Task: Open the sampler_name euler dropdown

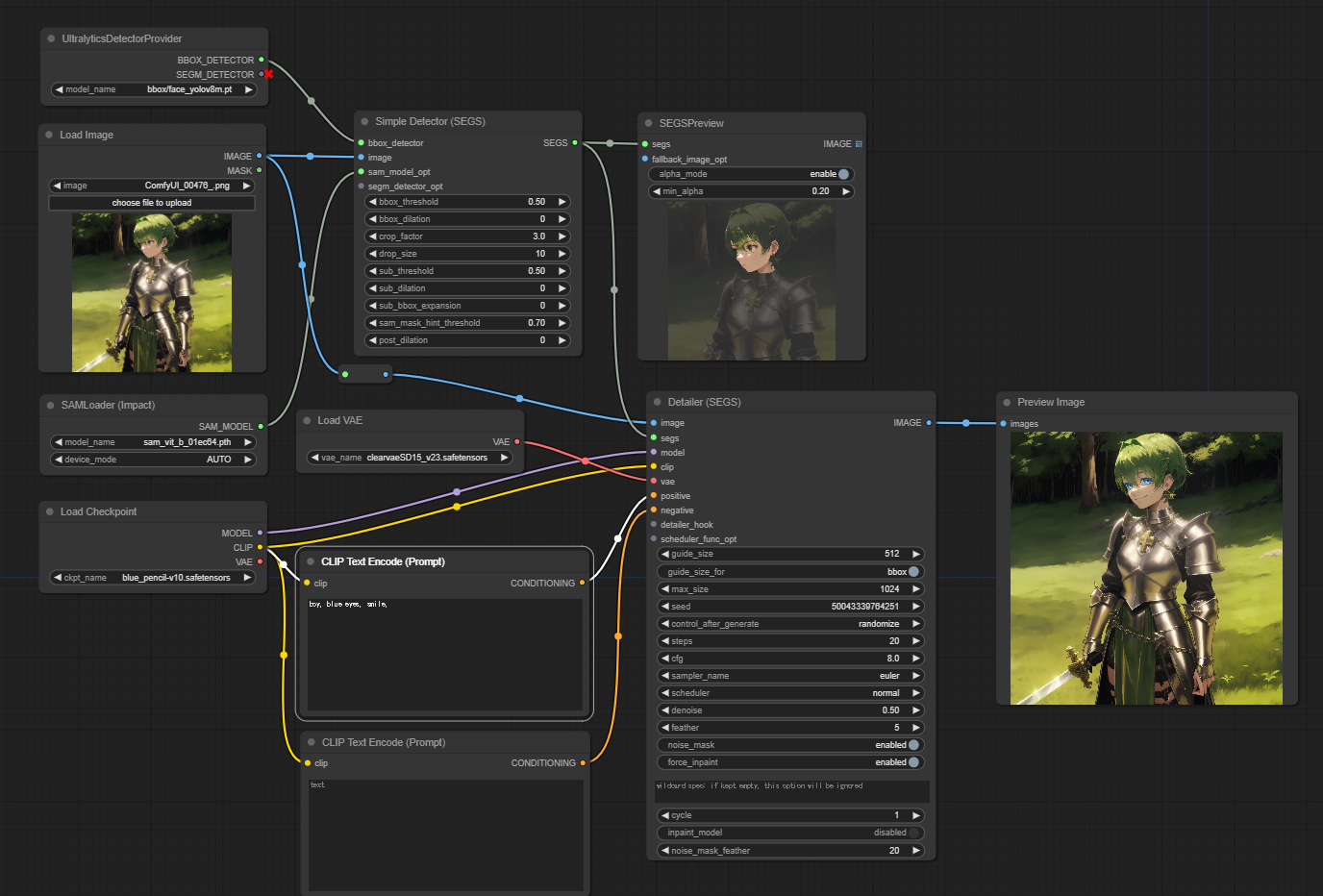Action: point(790,676)
